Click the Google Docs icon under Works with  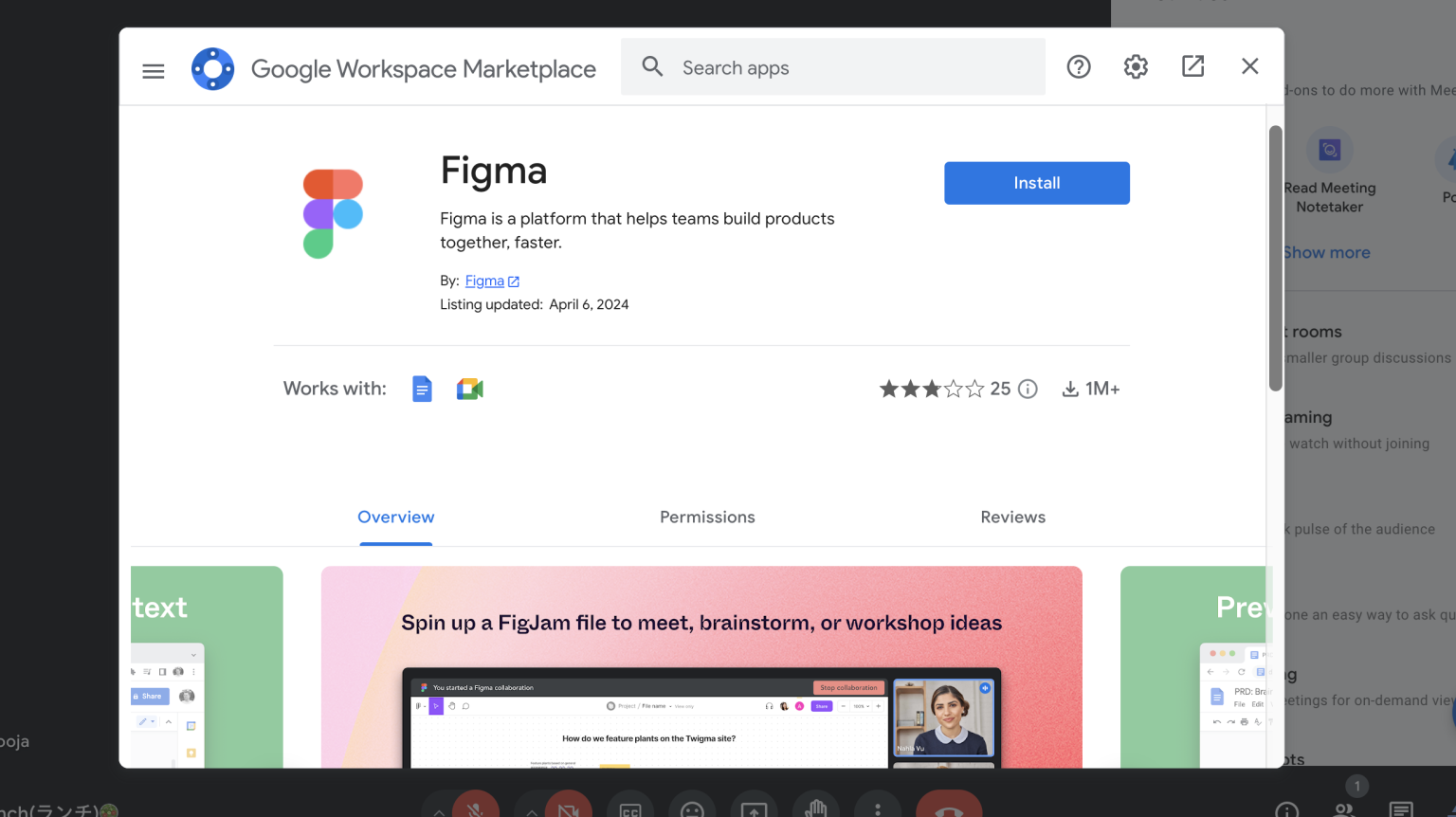(421, 389)
